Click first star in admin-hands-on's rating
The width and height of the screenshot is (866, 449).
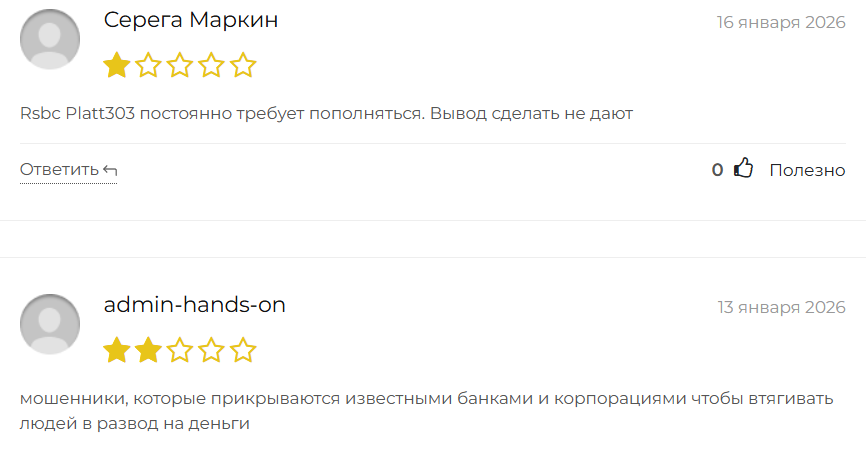pyautogui.click(x=117, y=351)
